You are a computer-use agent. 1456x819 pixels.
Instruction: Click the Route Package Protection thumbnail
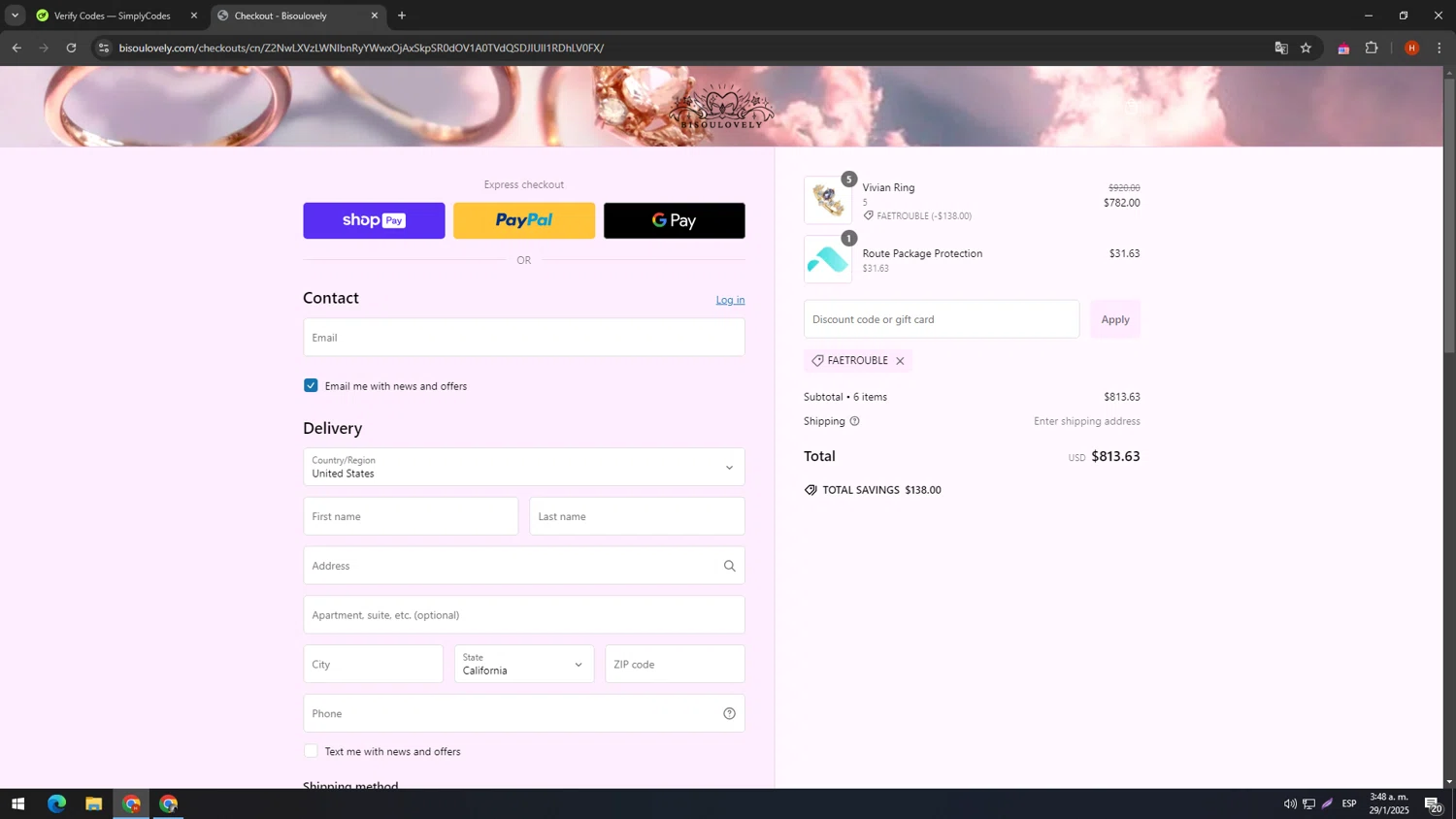pyautogui.click(x=828, y=259)
